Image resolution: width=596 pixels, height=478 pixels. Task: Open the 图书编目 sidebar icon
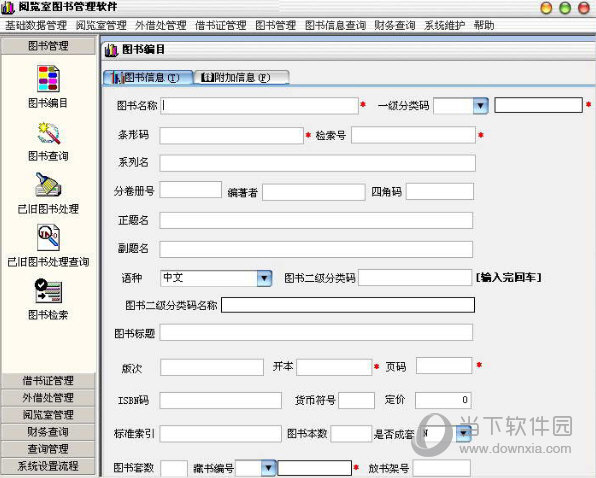(48, 79)
